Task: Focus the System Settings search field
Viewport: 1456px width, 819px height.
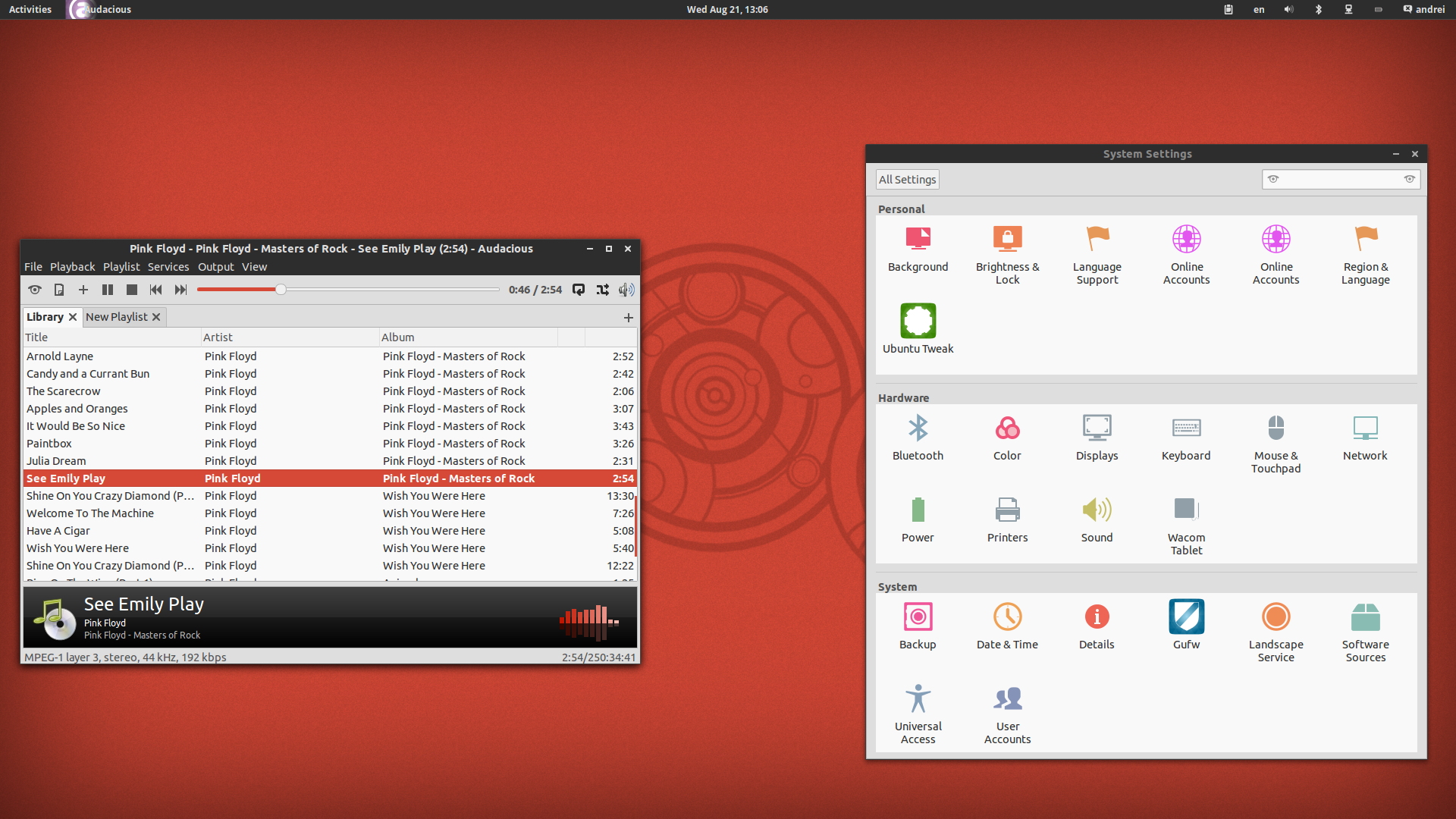Action: [1341, 180]
